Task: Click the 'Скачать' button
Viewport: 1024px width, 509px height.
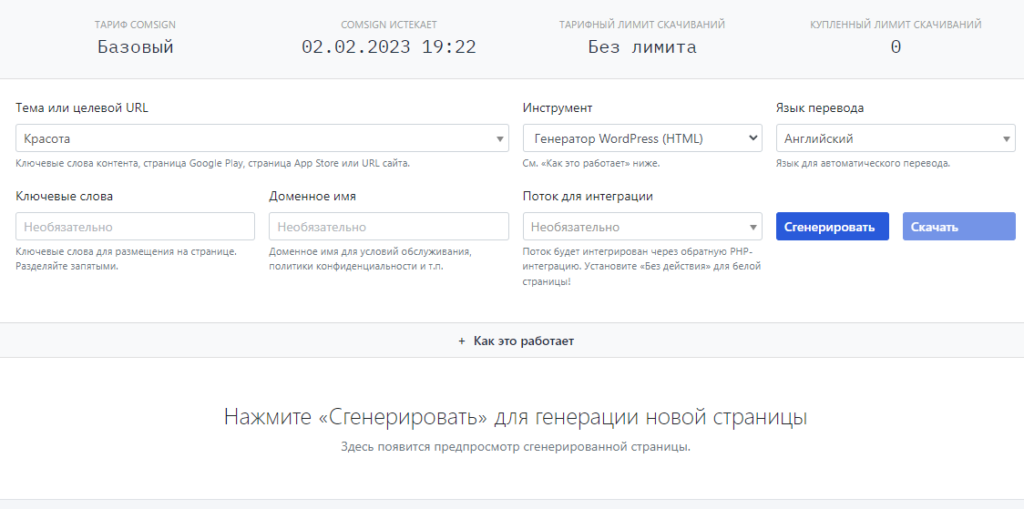Action: pyautogui.click(x=959, y=227)
